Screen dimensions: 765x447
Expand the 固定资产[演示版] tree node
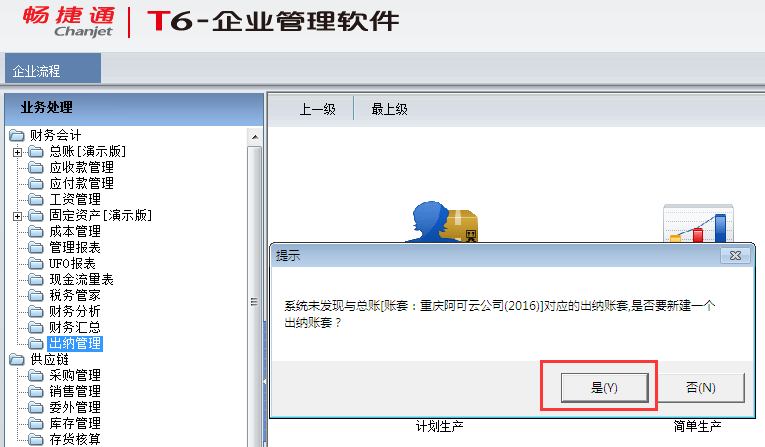[18, 216]
